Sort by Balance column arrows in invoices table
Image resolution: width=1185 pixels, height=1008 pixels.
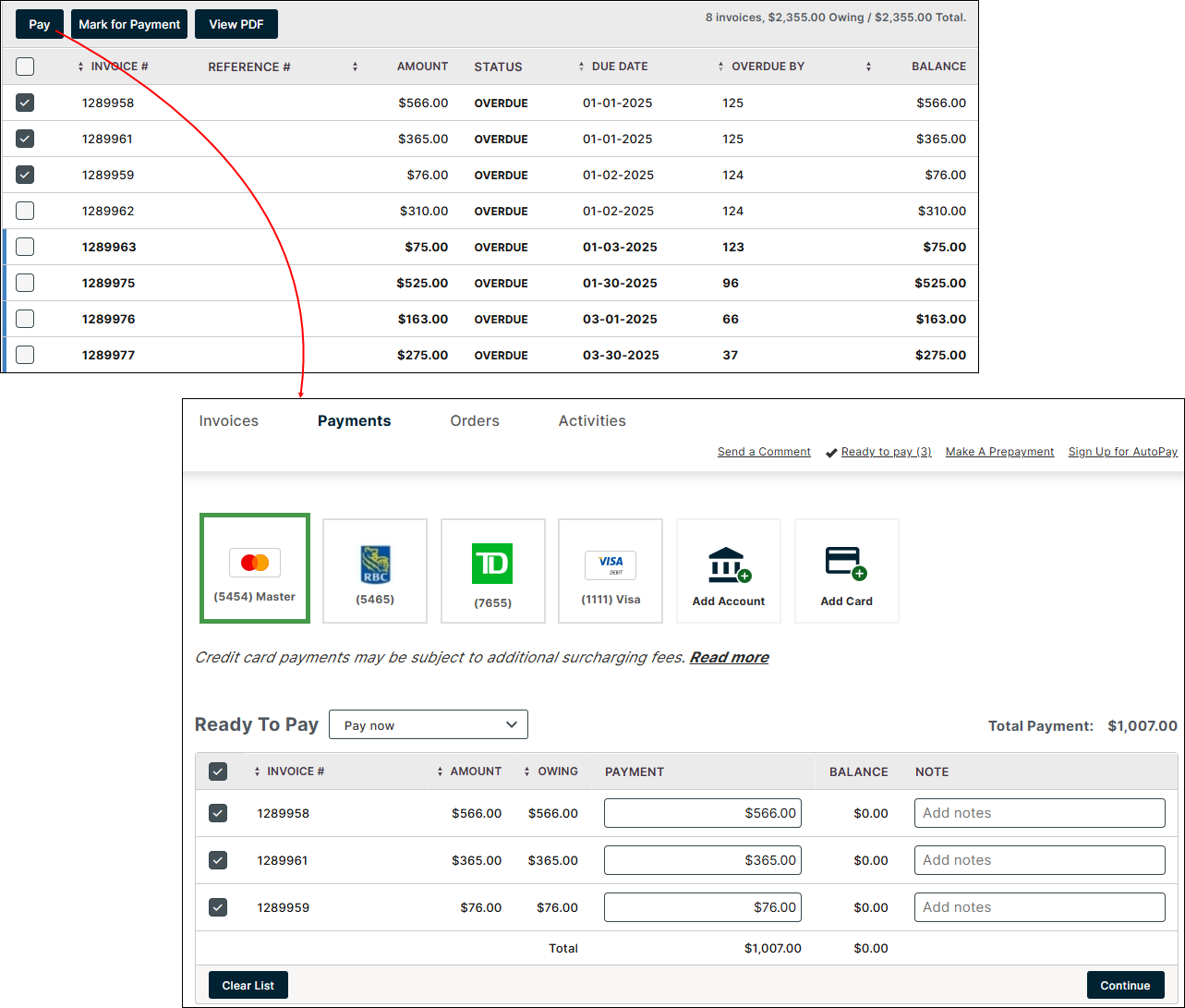[868, 67]
